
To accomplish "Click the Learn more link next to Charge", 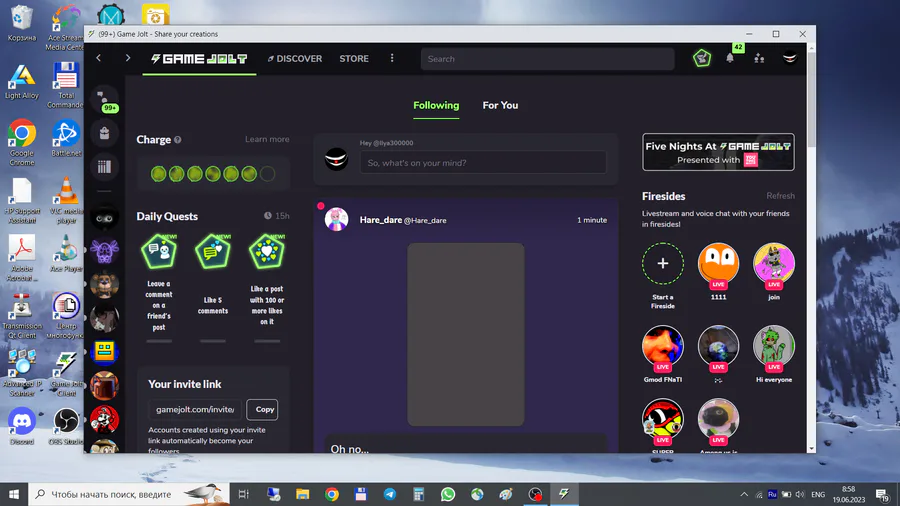I will [267, 139].
